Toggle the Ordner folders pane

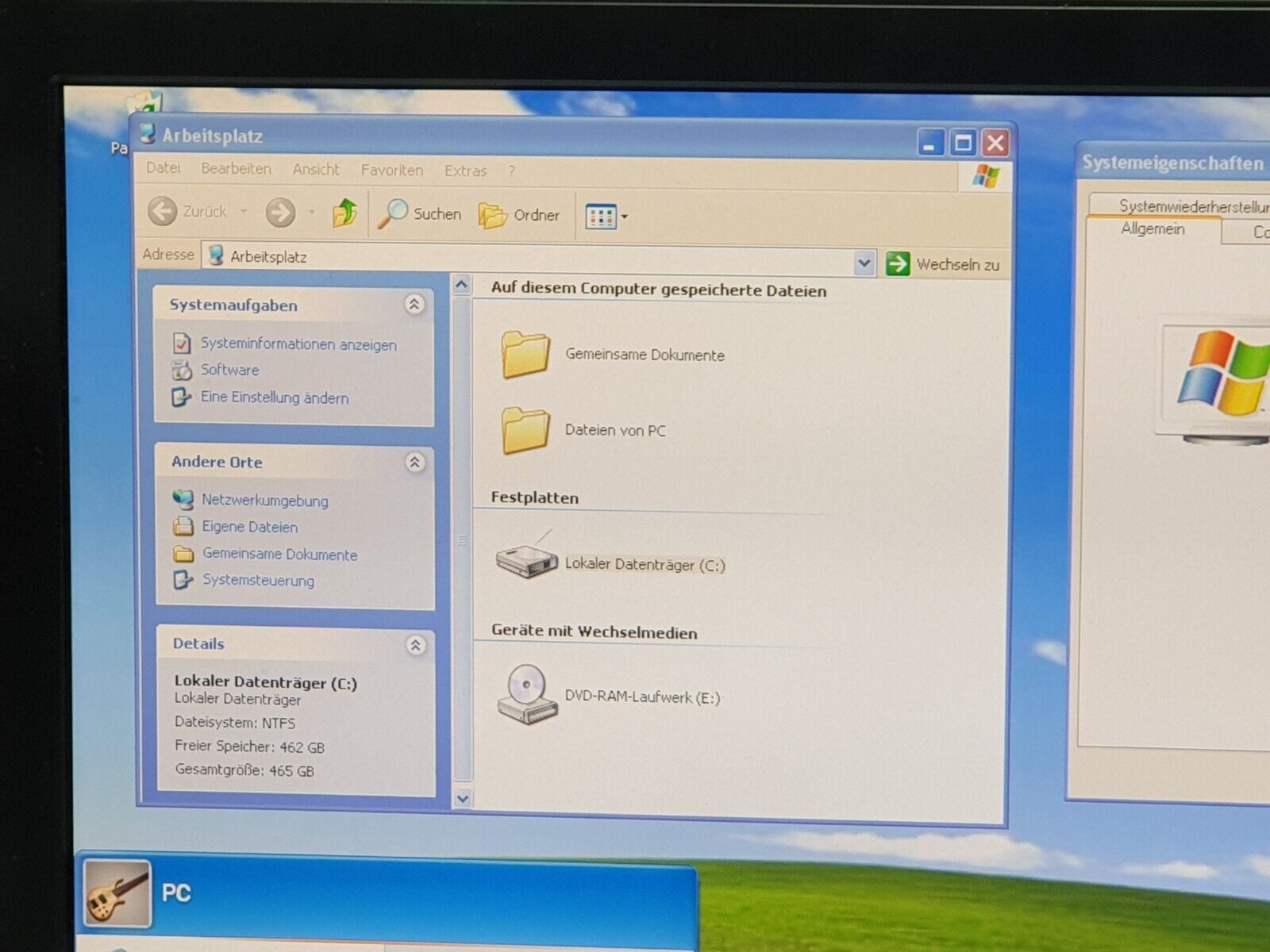coord(519,215)
